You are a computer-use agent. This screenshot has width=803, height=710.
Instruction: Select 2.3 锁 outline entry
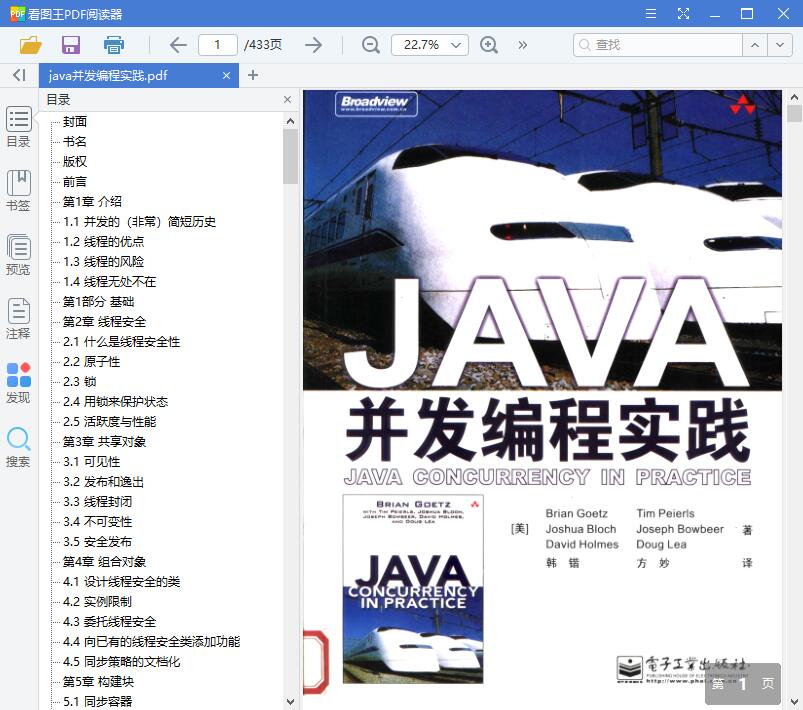80,382
